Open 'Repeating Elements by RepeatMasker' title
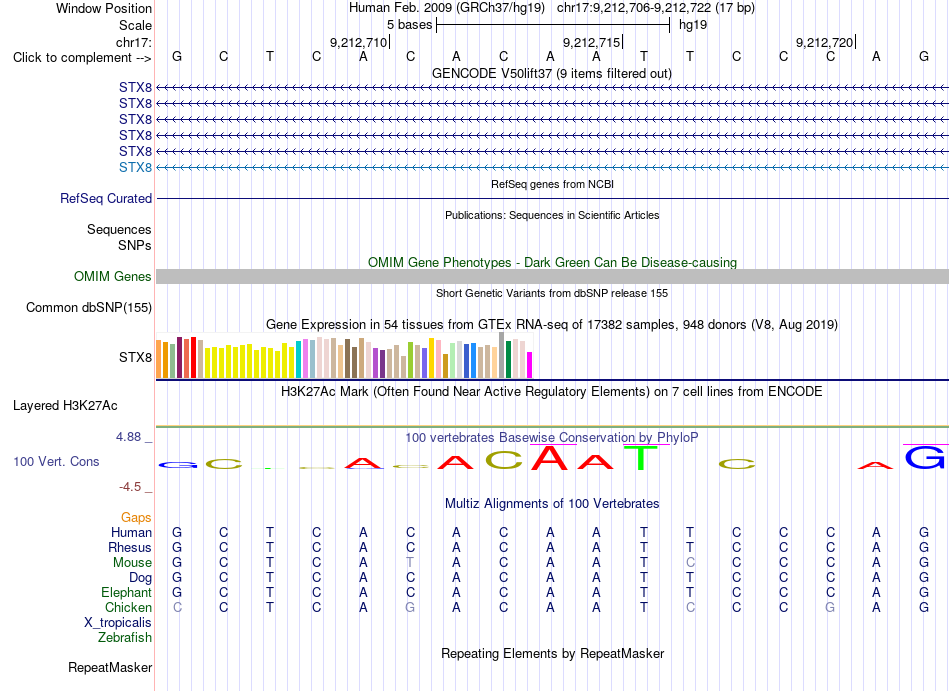This screenshot has width=950, height=691. [552, 653]
